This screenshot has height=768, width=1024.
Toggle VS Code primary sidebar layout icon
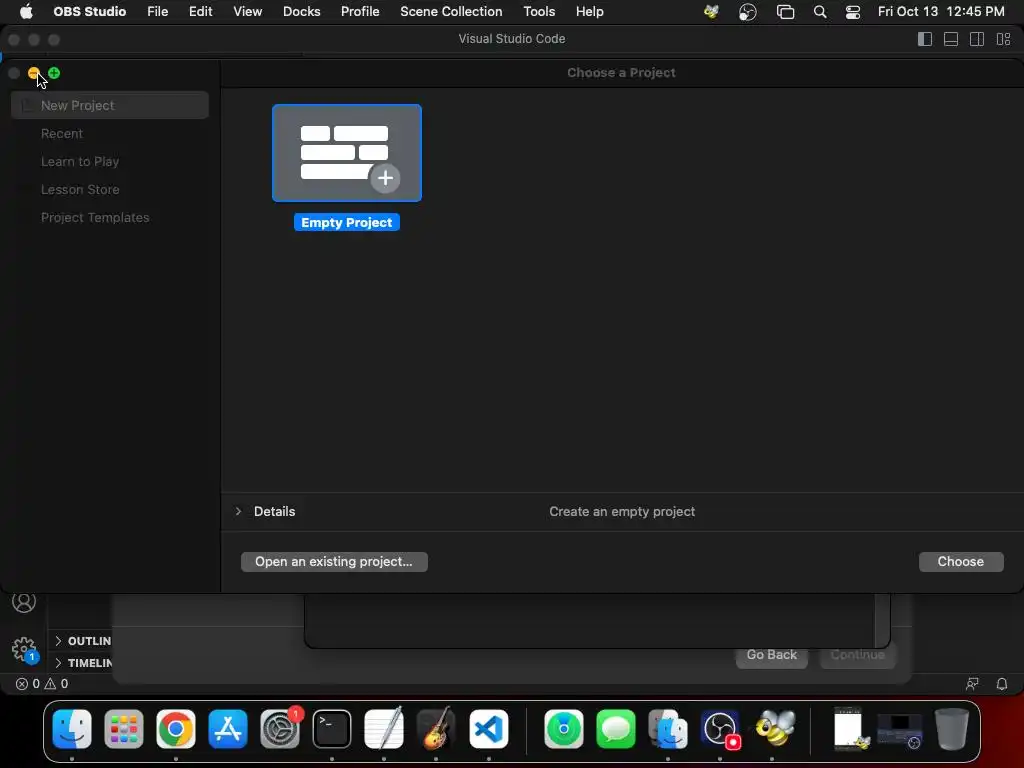coord(925,39)
